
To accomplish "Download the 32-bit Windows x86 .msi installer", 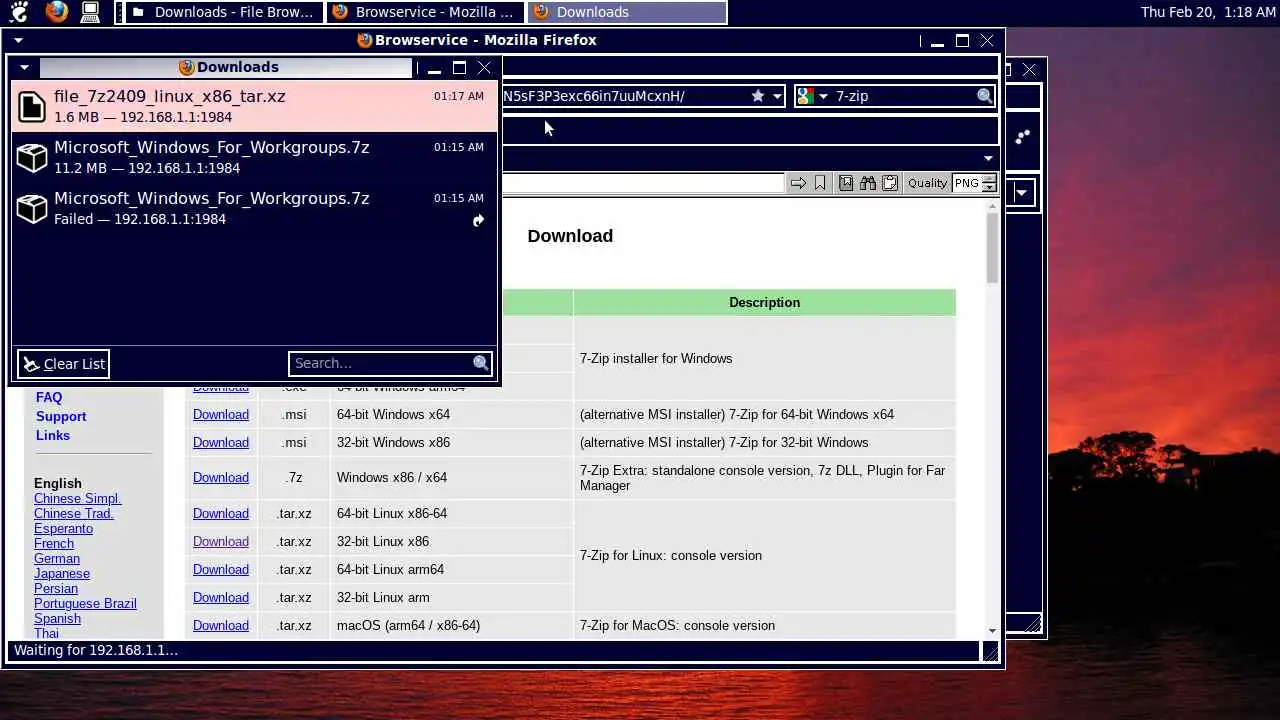I will pyautogui.click(x=221, y=442).
